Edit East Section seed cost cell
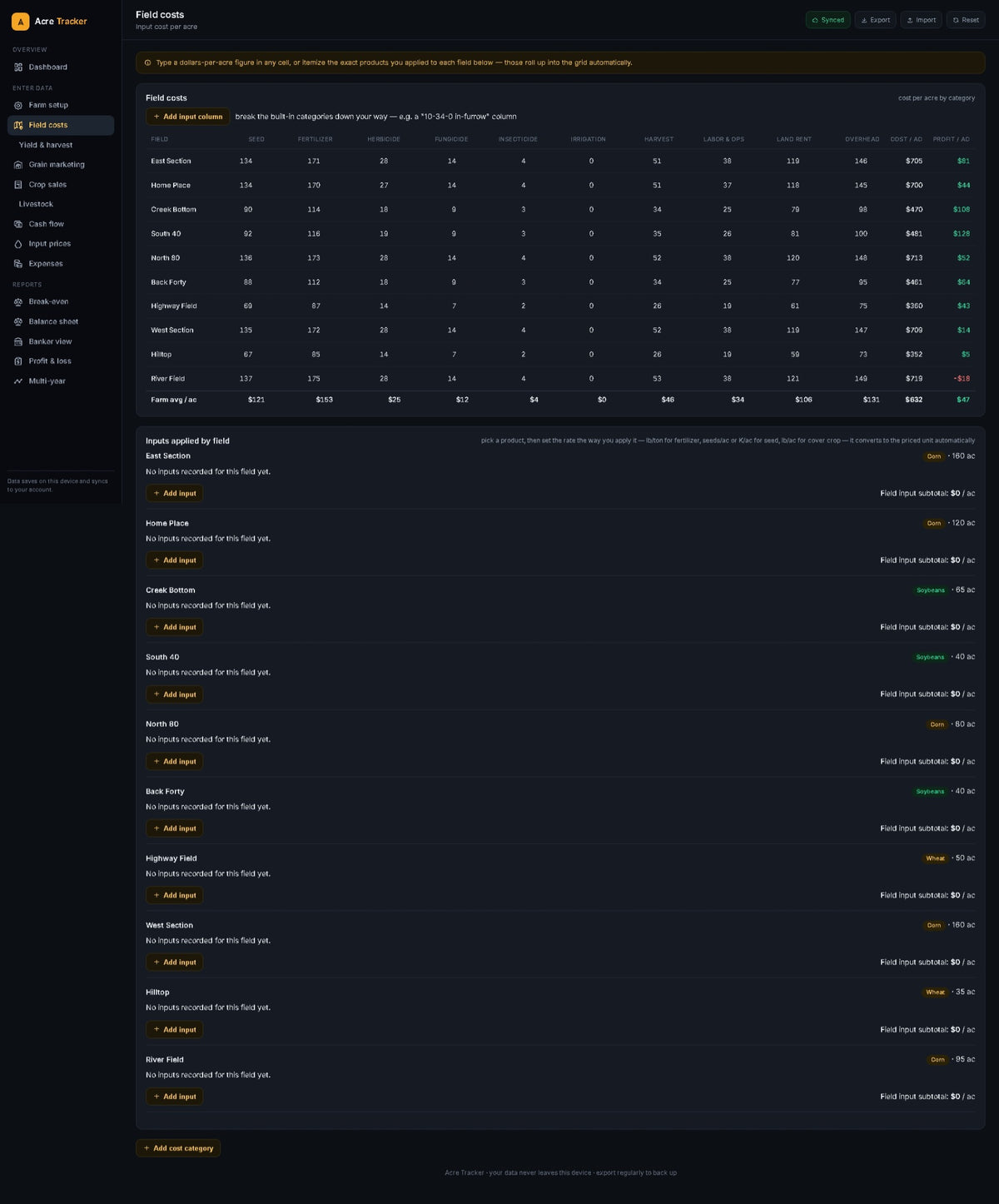 click(246, 161)
